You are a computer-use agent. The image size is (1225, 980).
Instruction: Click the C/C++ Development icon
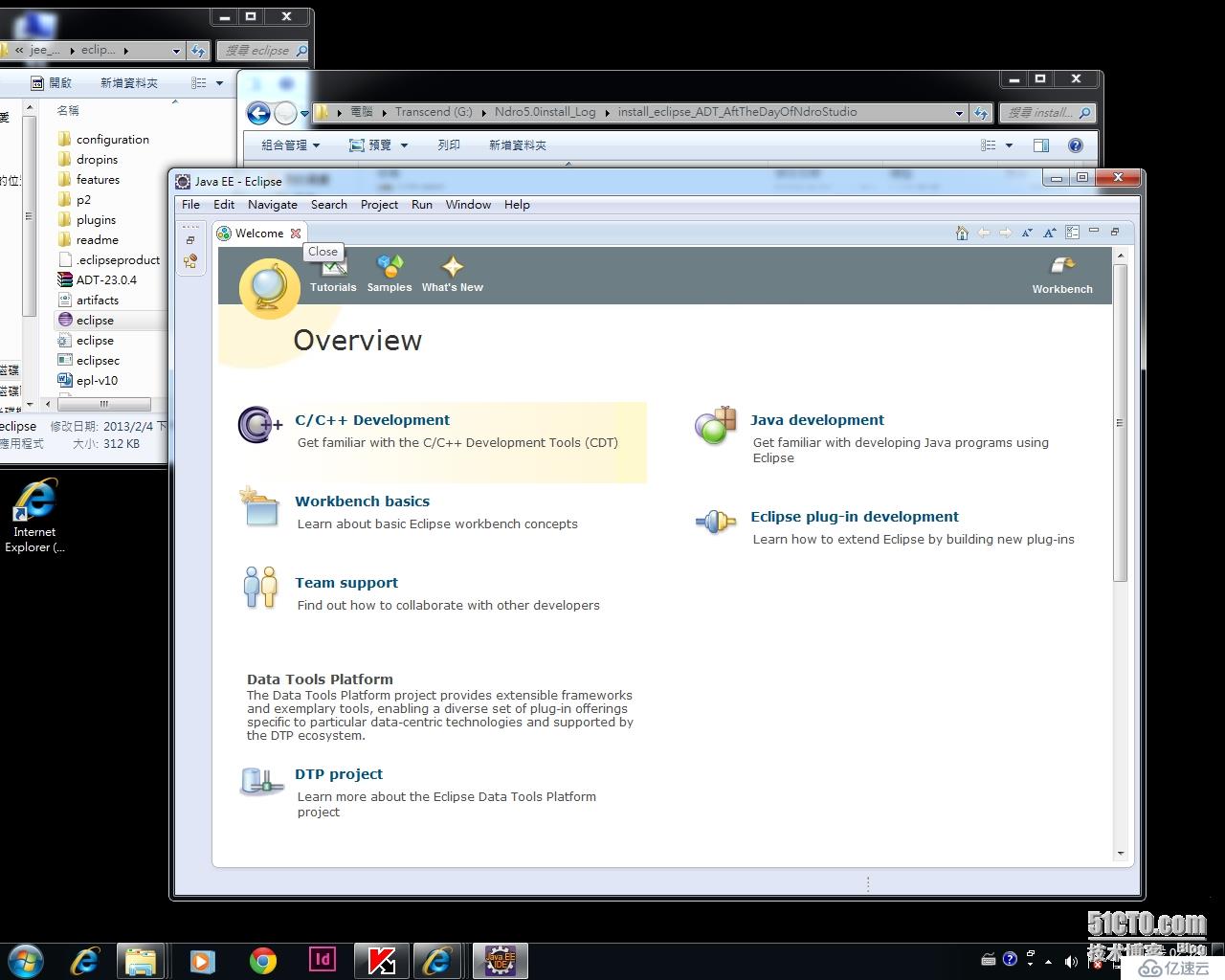click(x=260, y=425)
